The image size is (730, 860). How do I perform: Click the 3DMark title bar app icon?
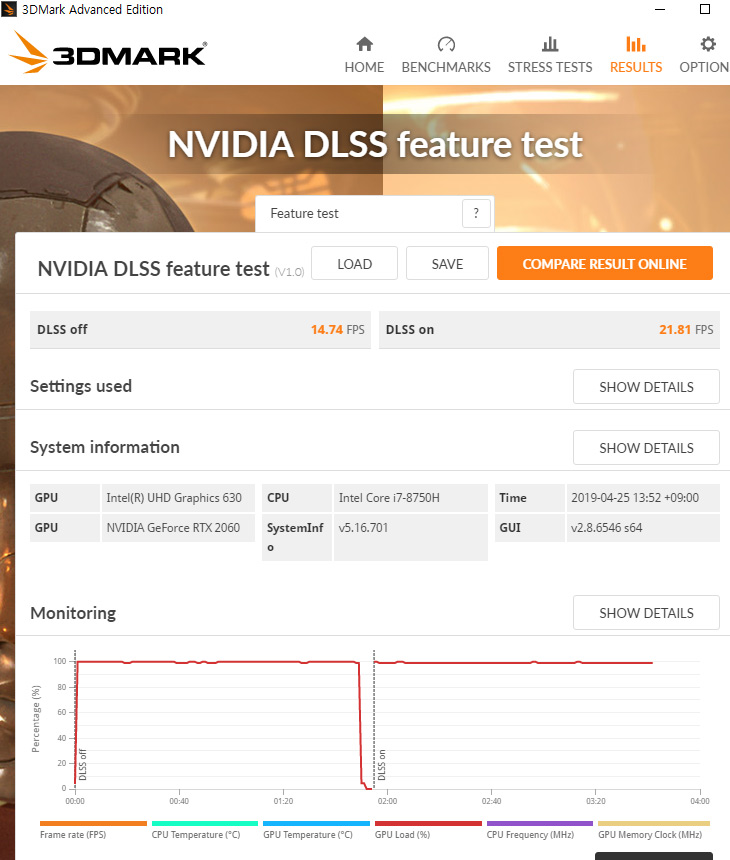click(x=9, y=9)
